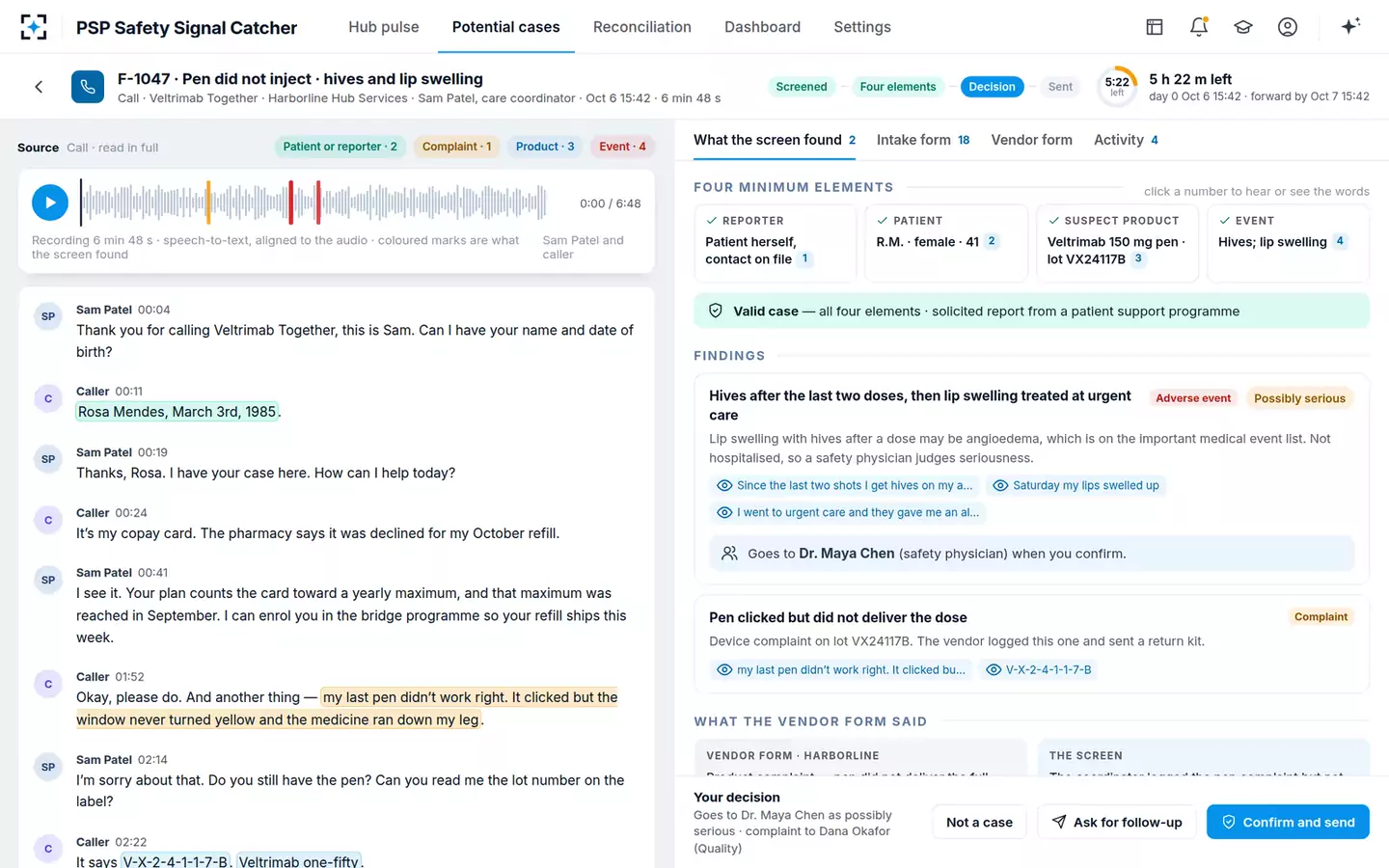Switch to the Reconciliation tab
Image resolution: width=1389 pixels, height=868 pixels.
pyautogui.click(x=642, y=27)
